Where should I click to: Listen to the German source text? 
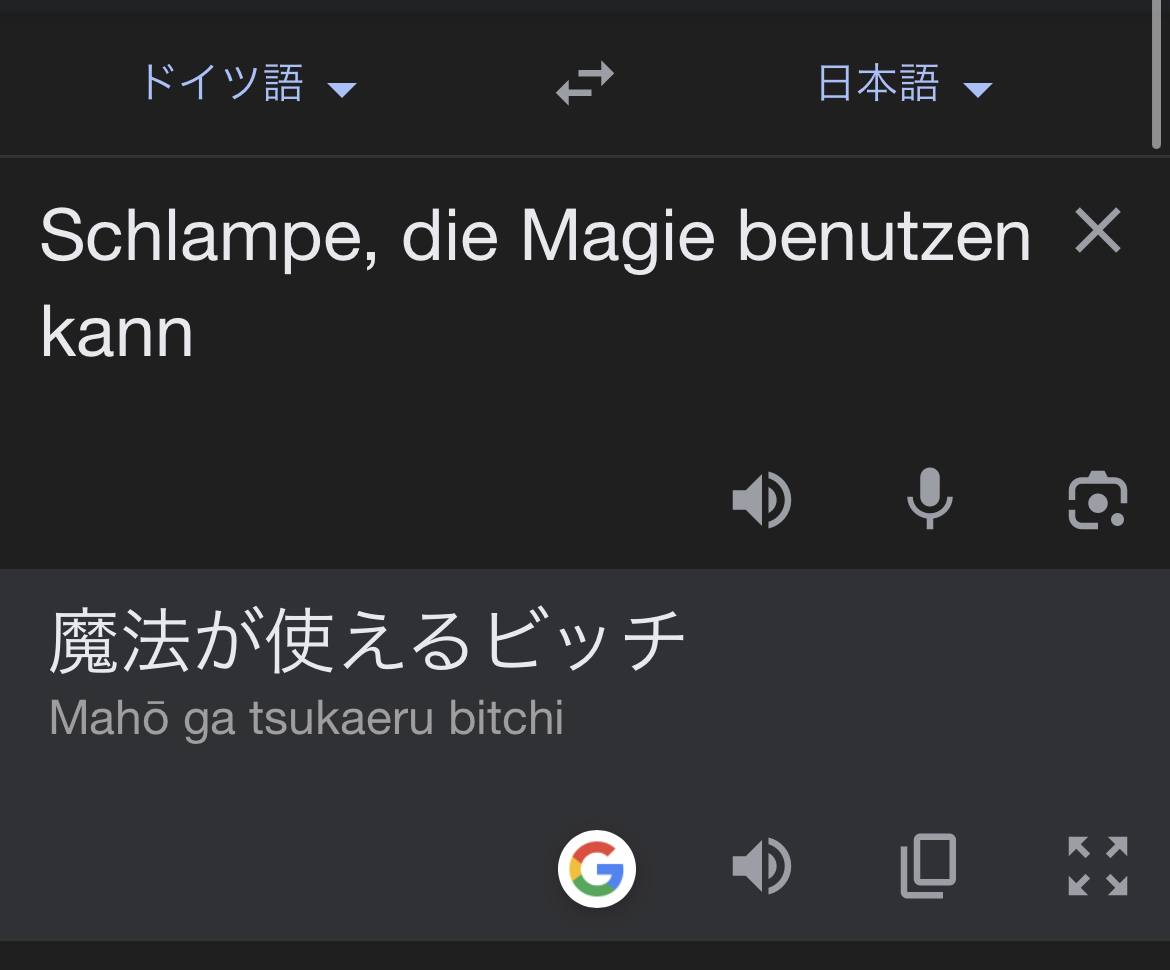coord(762,499)
